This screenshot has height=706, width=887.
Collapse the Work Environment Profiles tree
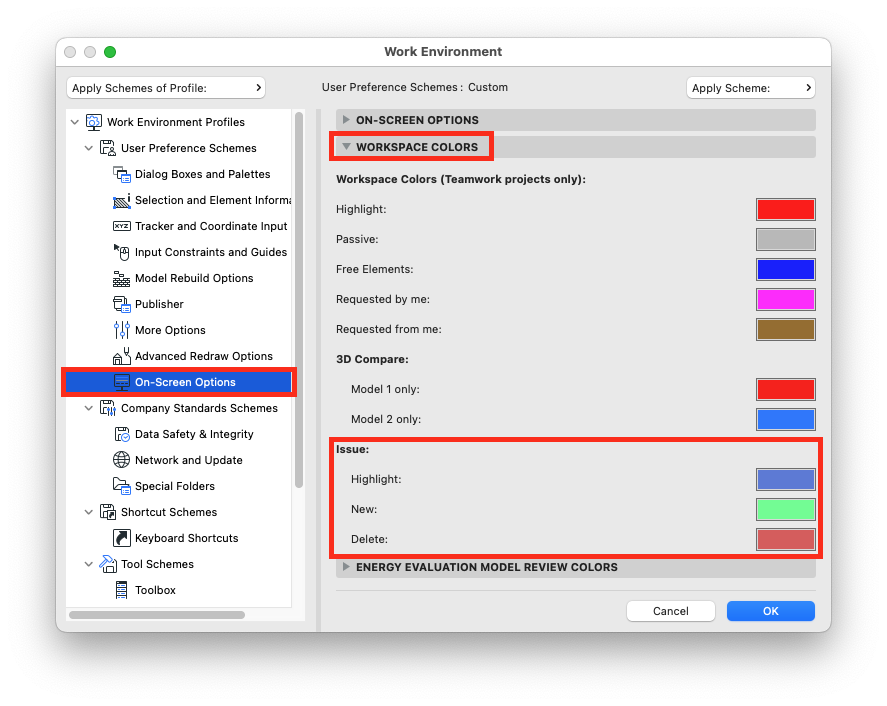[75, 122]
